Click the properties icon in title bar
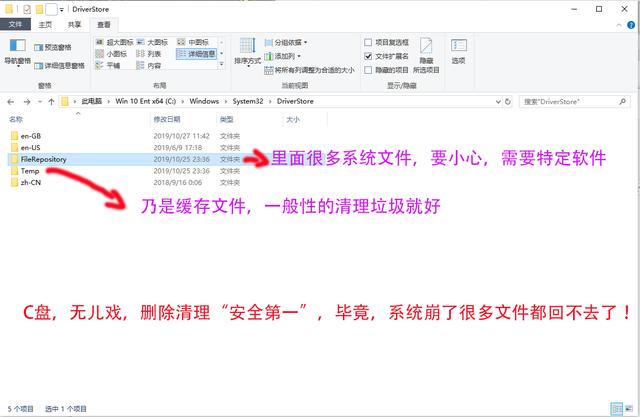Image resolution: width=640 pixels, height=417 pixels. click(x=27, y=9)
